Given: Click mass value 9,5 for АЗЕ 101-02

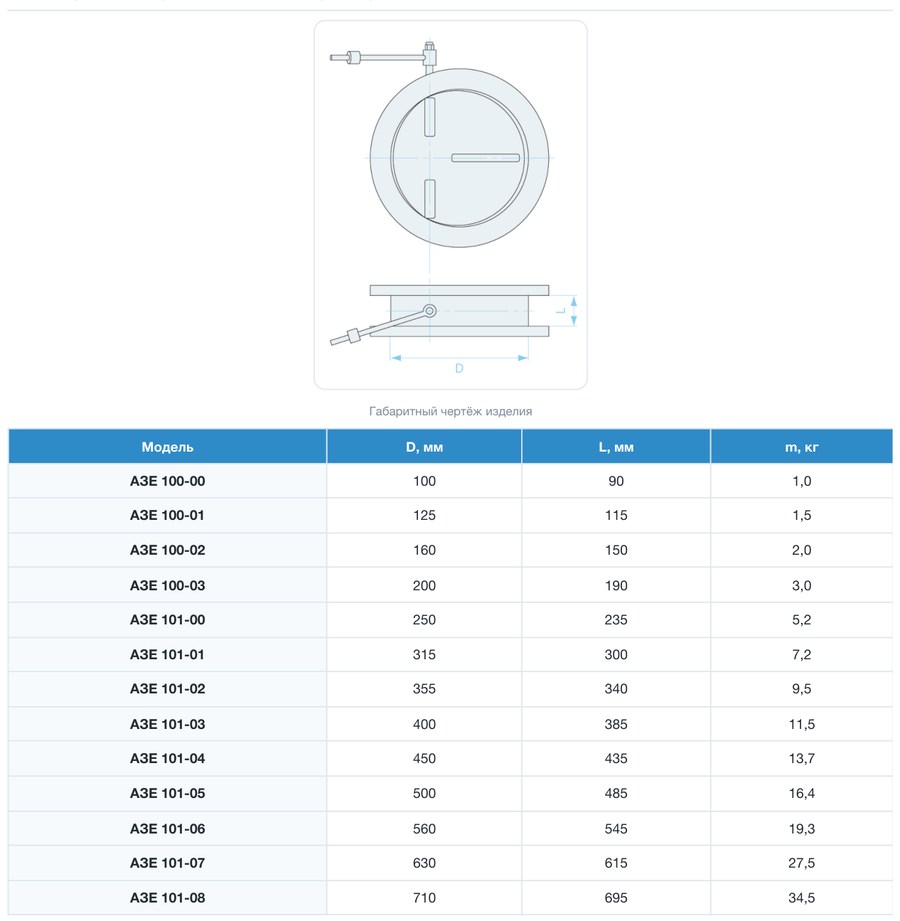Looking at the screenshot, I should point(801,688).
